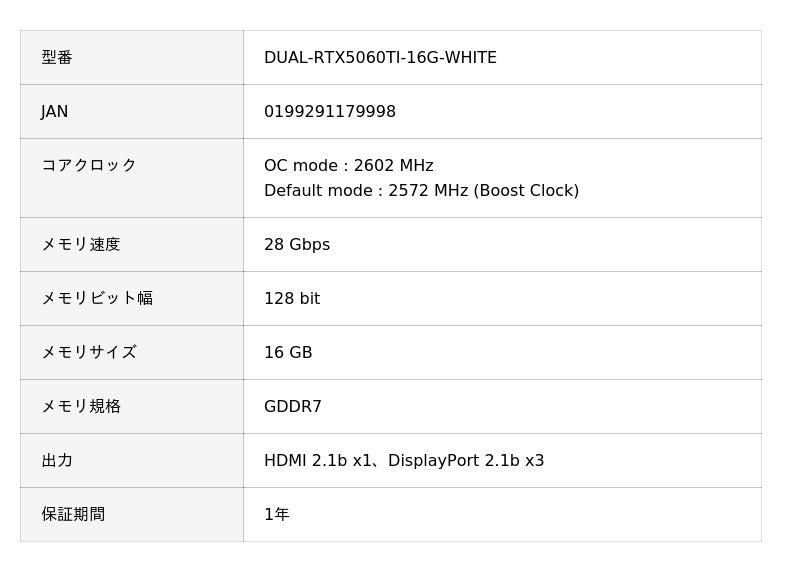Image resolution: width=800 pixels, height=572 pixels.
Task: Click the メモリ規格 row label
Action: click(81, 407)
